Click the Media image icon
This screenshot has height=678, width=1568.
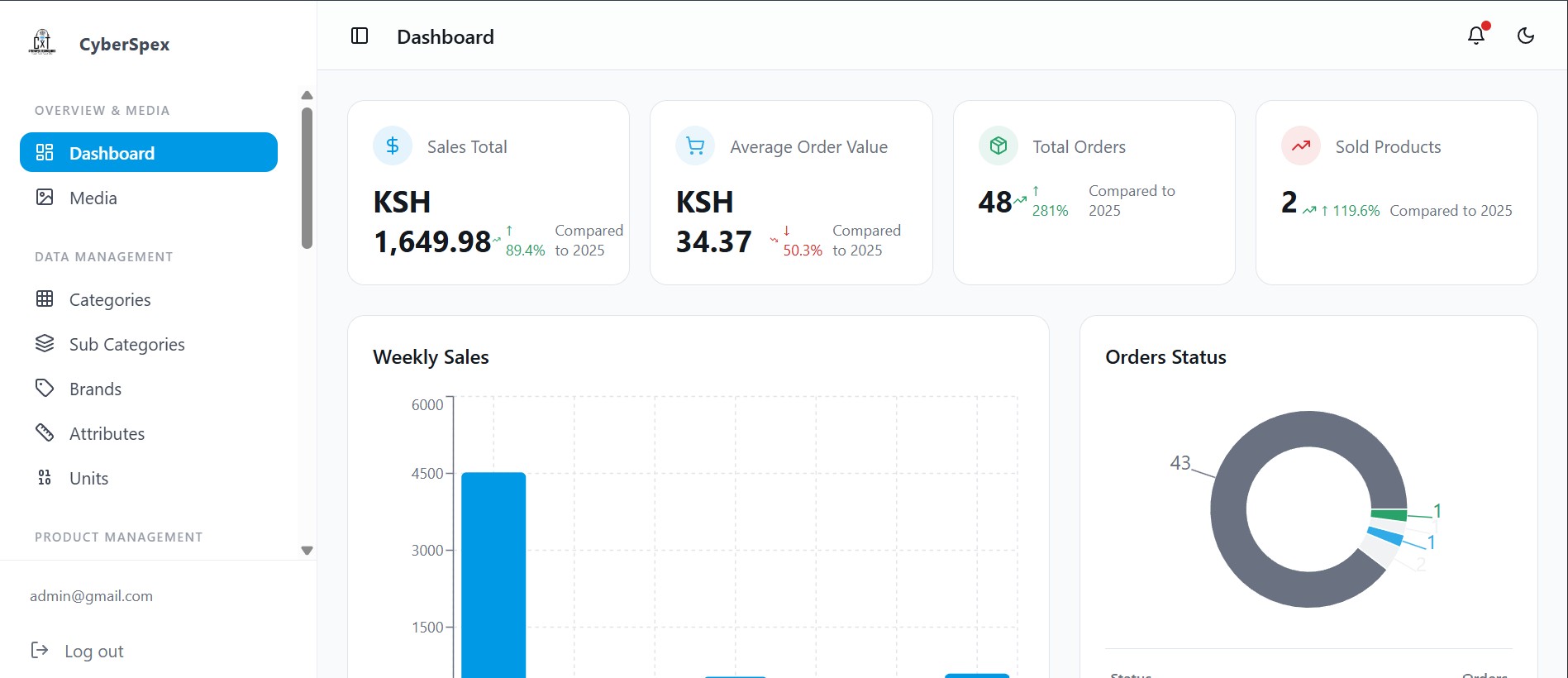[x=45, y=197]
